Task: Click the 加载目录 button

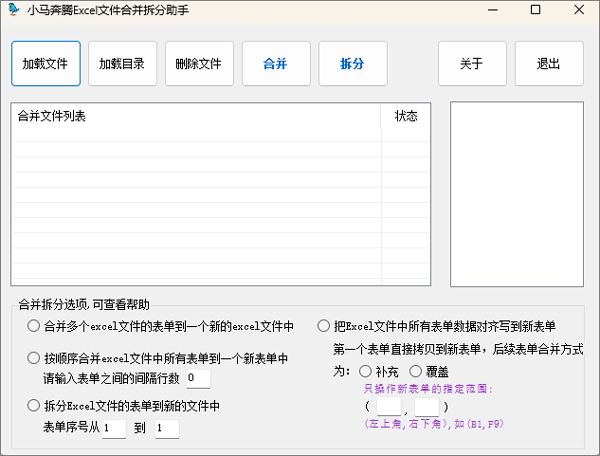Action: point(122,64)
